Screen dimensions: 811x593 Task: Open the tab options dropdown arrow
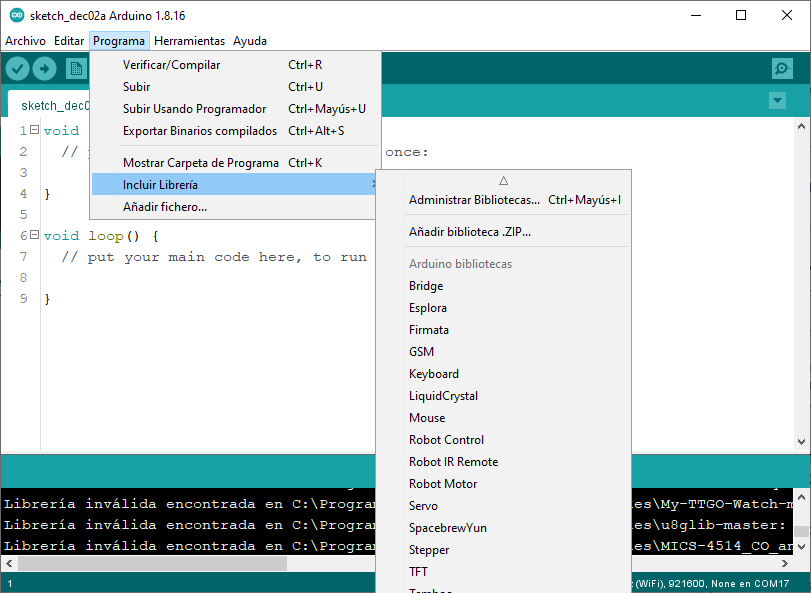click(x=777, y=100)
